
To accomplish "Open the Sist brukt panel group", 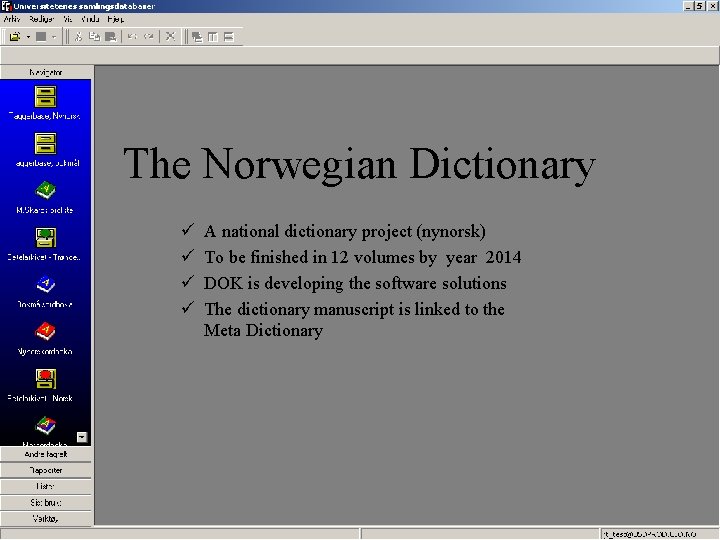I will pyautogui.click(x=46, y=502).
